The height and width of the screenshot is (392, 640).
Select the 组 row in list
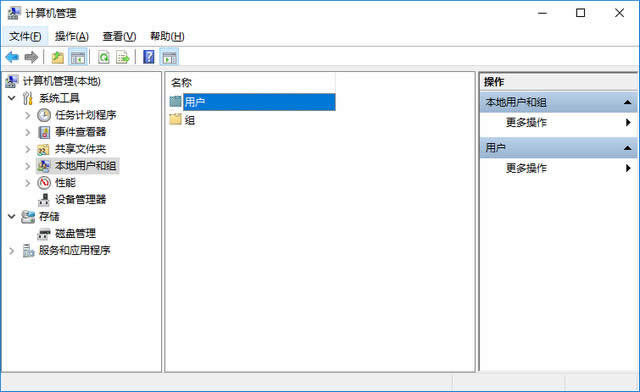tap(189, 120)
